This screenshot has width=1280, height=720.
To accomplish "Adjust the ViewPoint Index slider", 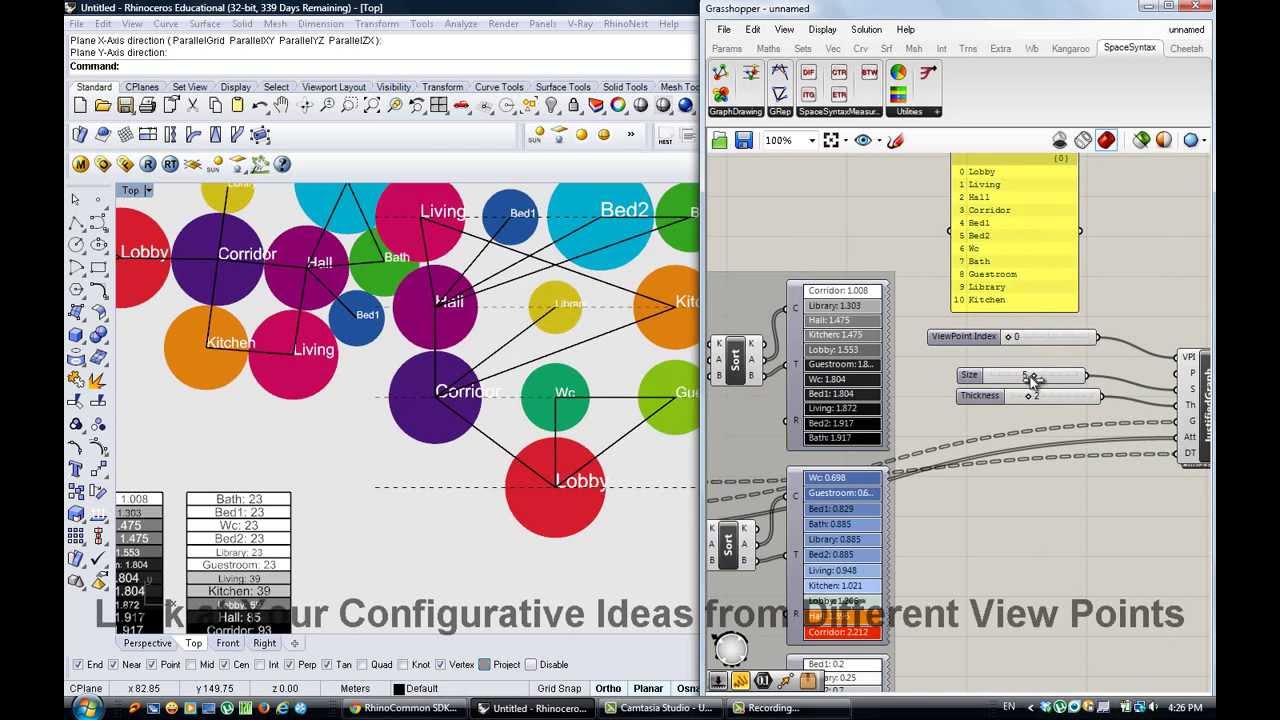I will click(x=1013, y=337).
